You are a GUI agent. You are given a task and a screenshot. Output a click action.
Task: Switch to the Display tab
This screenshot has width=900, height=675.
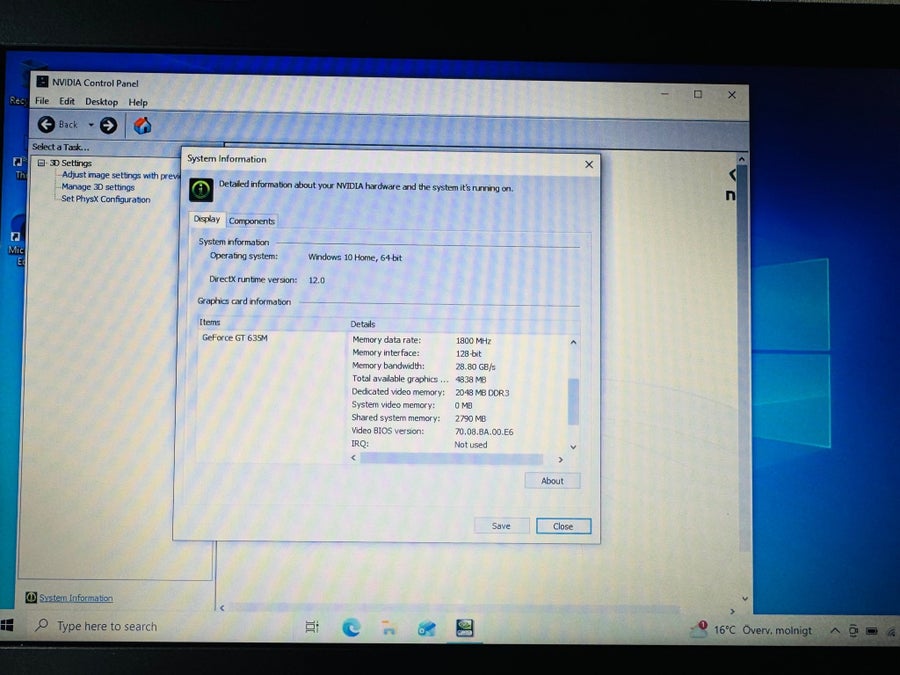coord(207,219)
